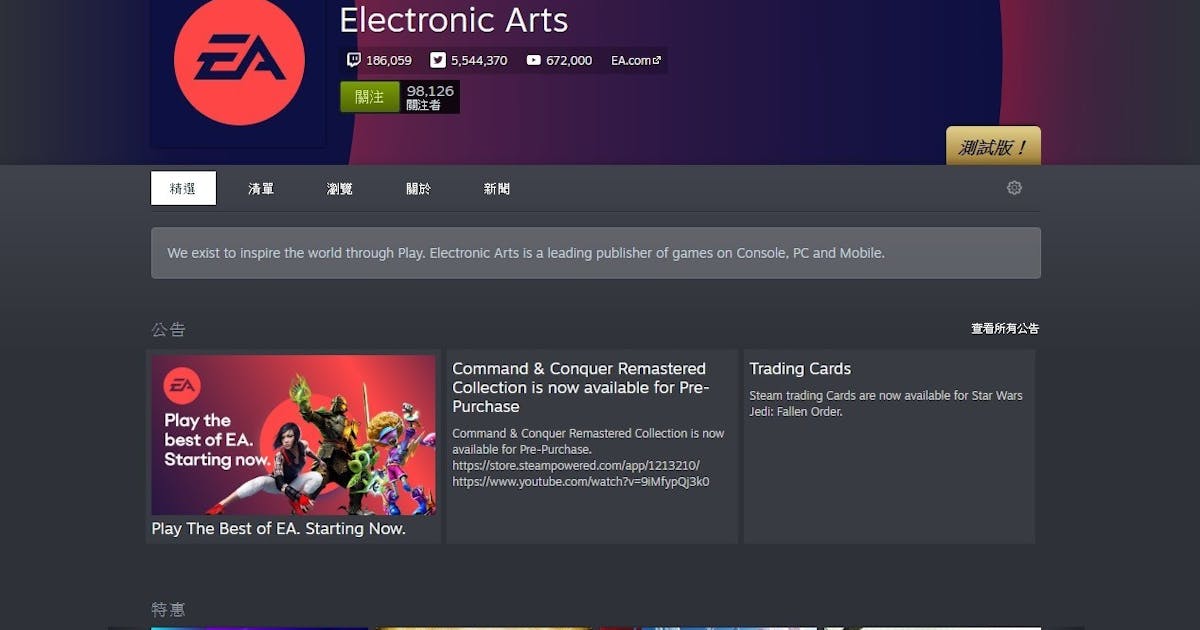Screen dimensions: 1200x630
Task: Open the 關於 tab
Action: coord(418,188)
